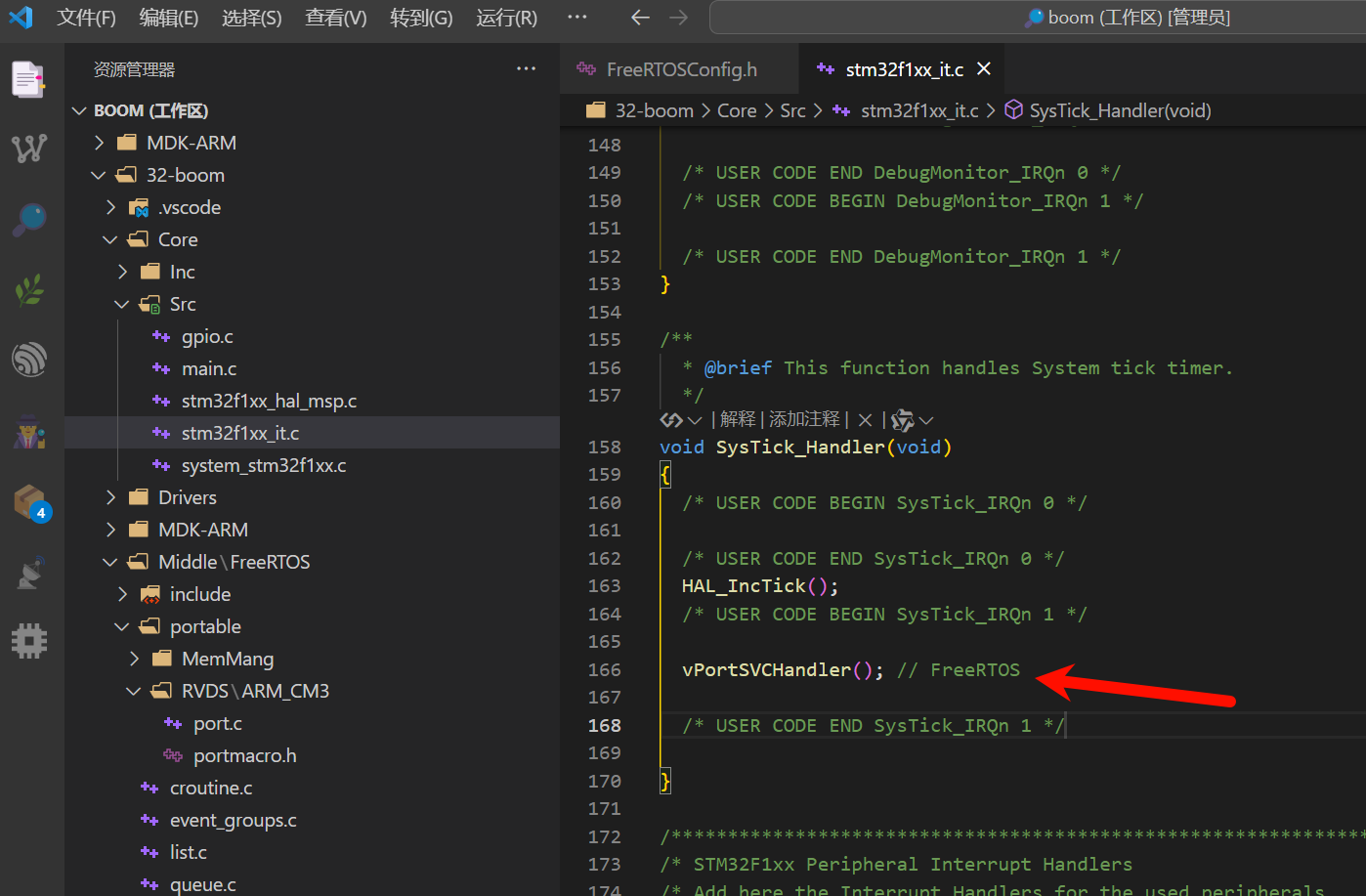Viewport: 1366px width, 896px height.
Task: Click the Src breadcrumb segment
Action: [792, 110]
